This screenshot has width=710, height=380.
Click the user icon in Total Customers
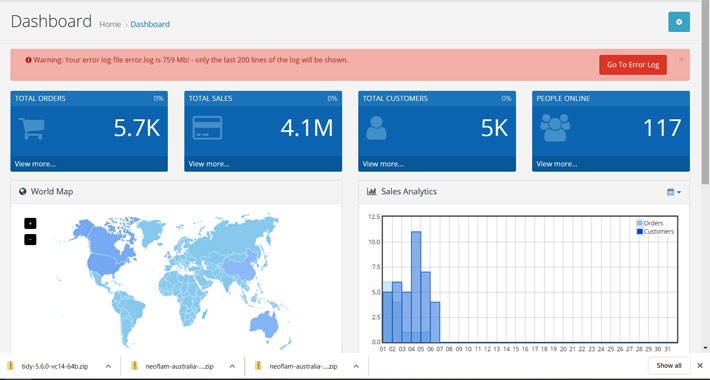tap(376, 128)
